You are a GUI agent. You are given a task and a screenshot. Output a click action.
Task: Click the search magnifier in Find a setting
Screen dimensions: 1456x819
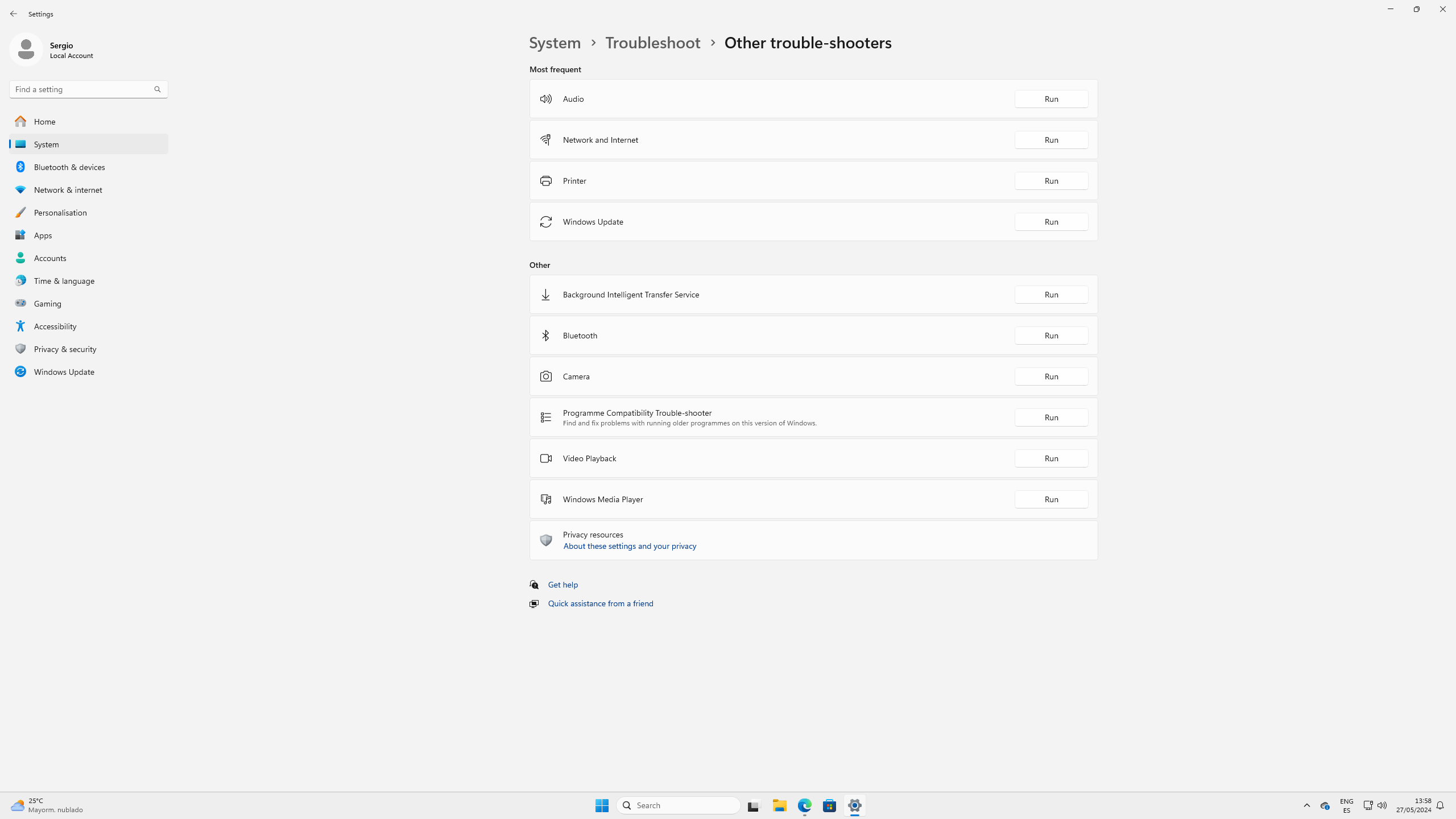pyautogui.click(x=158, y=89)
